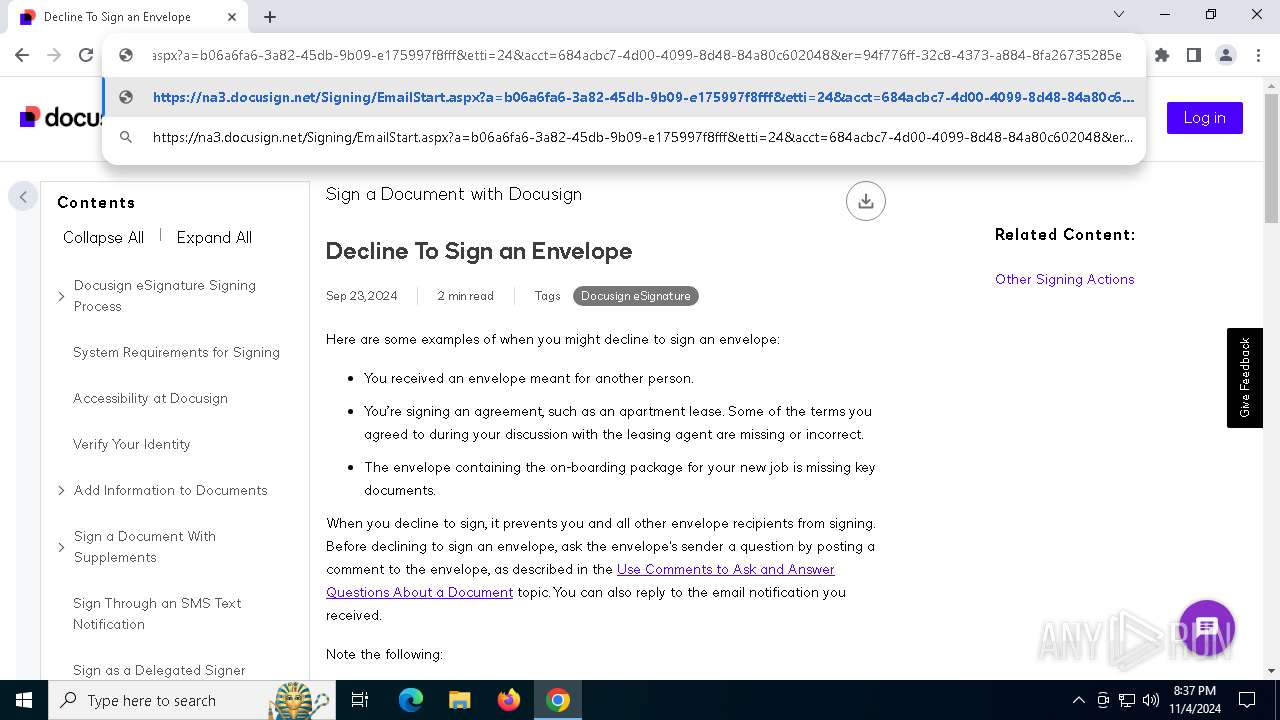Click the browser forward arrow

click(x=54, y=56)
